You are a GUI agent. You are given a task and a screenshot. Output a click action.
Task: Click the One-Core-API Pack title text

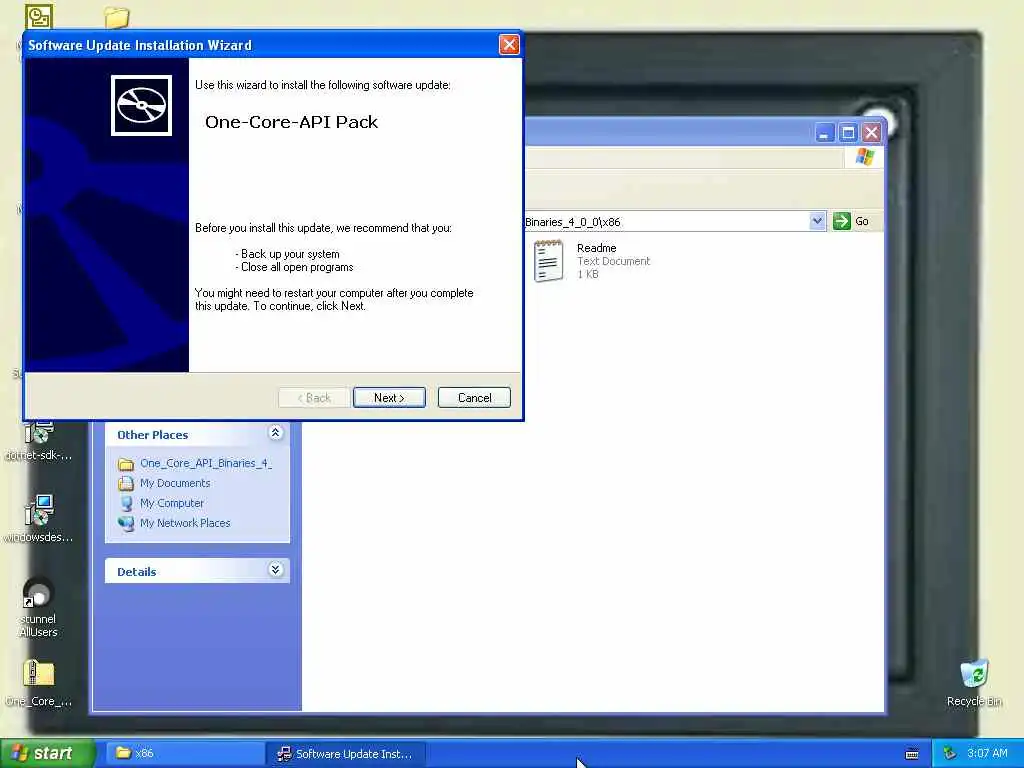[x=291, y=122]
